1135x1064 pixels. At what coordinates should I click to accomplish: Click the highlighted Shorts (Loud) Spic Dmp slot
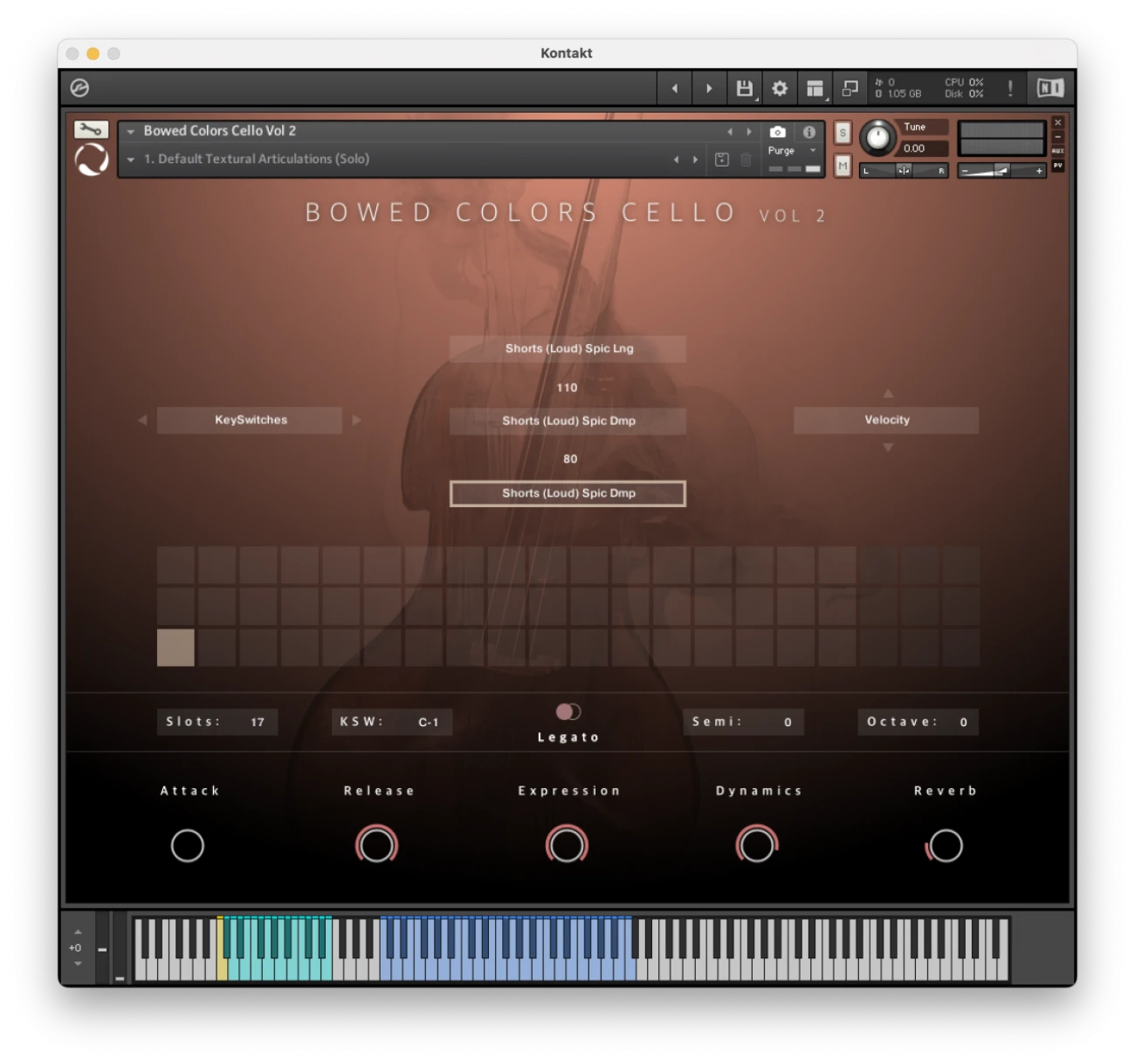pos(568,493)
